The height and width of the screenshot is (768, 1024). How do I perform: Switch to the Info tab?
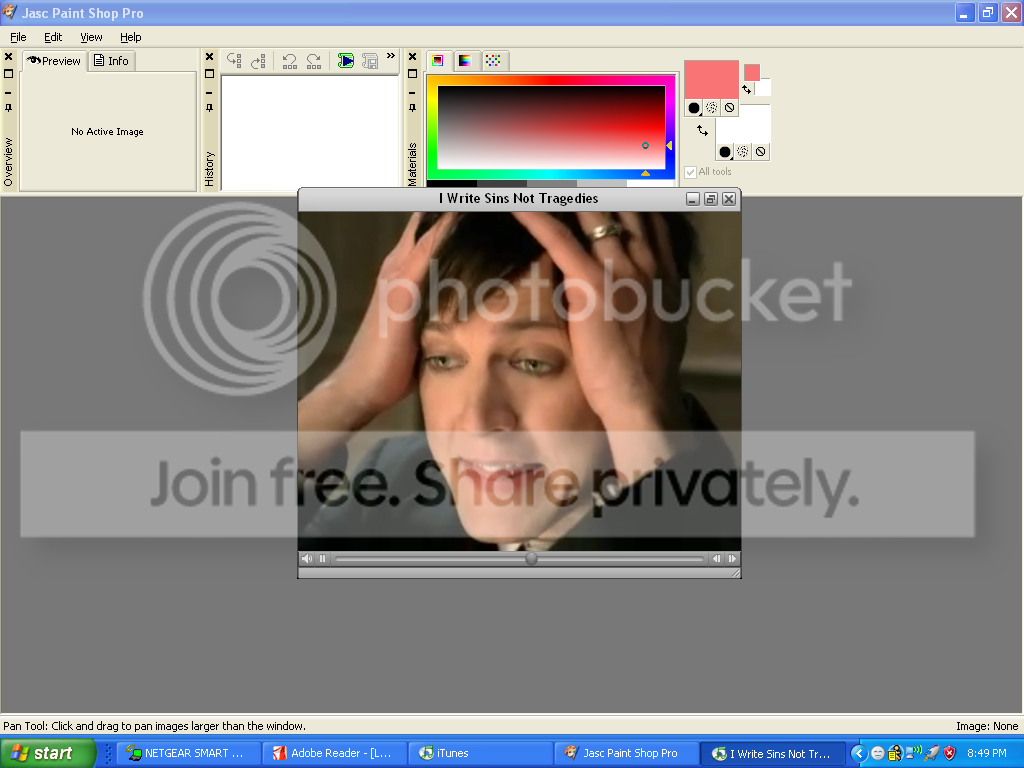pos(112,61)
